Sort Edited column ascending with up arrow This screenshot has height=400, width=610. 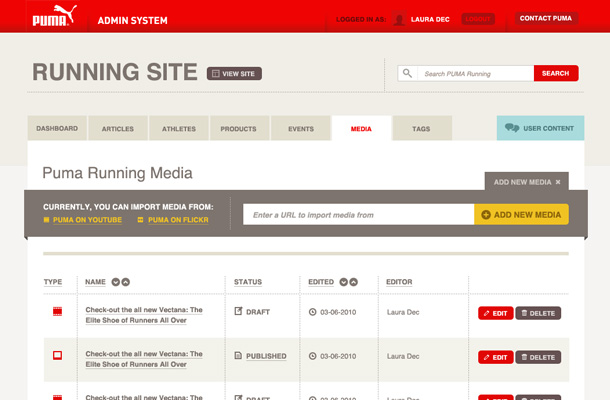(353, 282)
